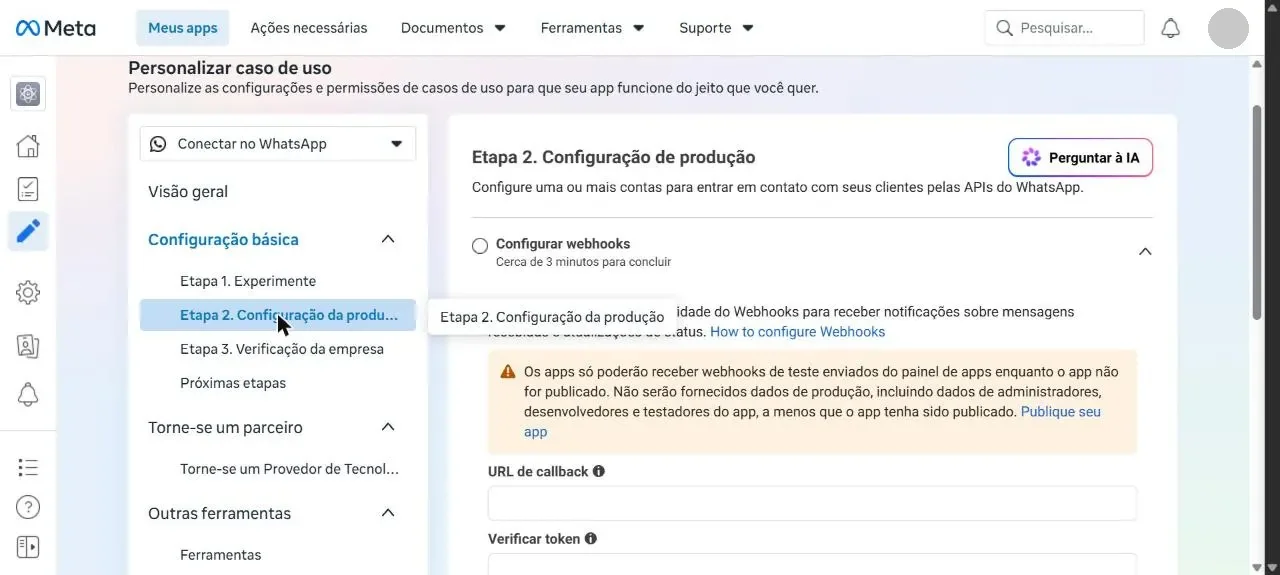Click the Perguntar à IA button

(1080, 158)
